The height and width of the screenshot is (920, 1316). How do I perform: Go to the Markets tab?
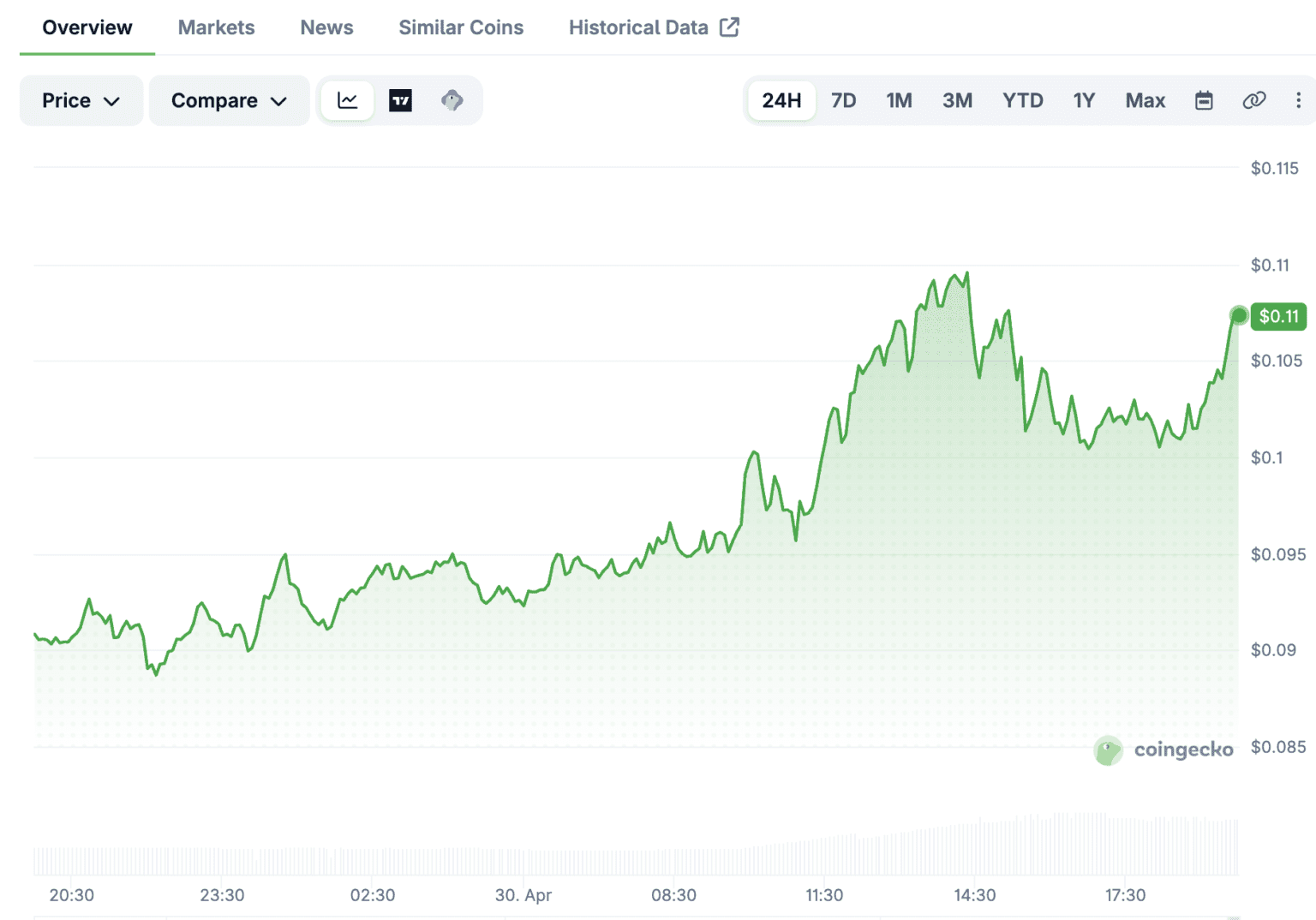(216, 27)
